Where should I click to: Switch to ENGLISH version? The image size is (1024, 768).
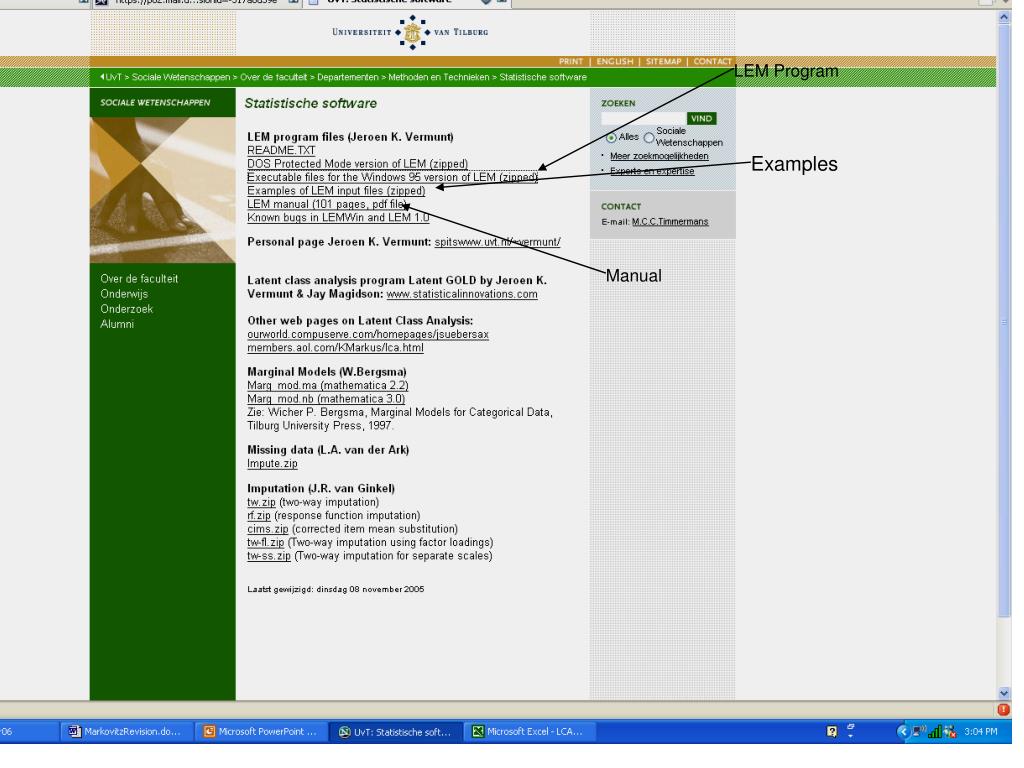(615, 61)
